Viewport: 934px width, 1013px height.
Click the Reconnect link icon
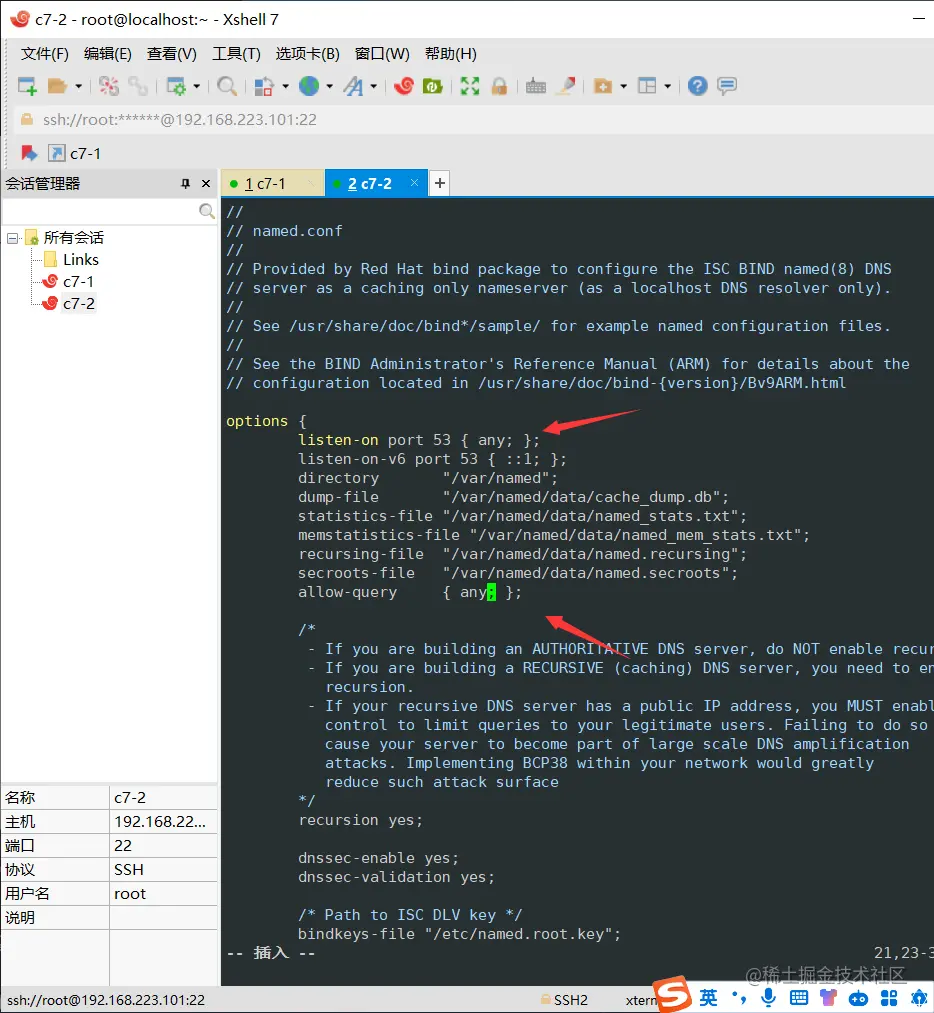coord(138,86)
